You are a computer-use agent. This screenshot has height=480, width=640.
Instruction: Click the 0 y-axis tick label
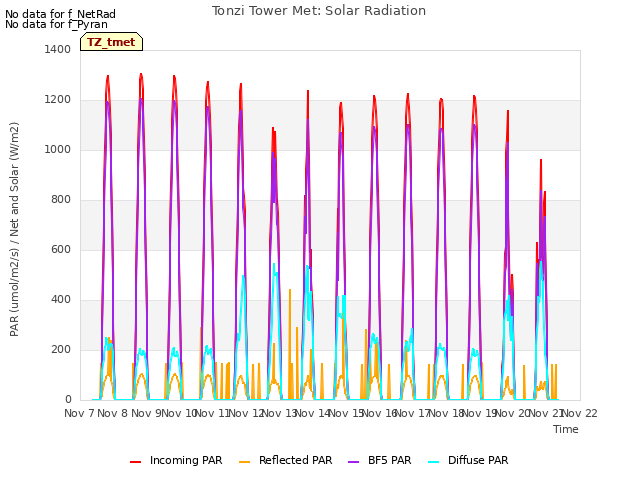coord(68,400)
